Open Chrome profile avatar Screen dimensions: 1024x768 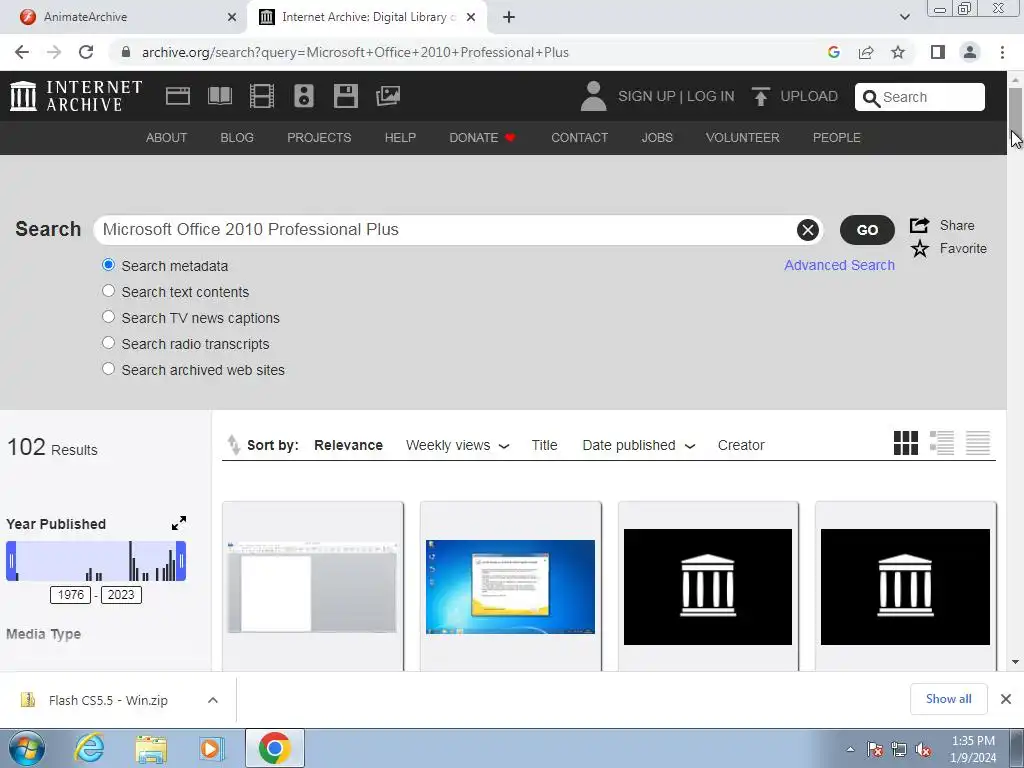pos(970,52)
